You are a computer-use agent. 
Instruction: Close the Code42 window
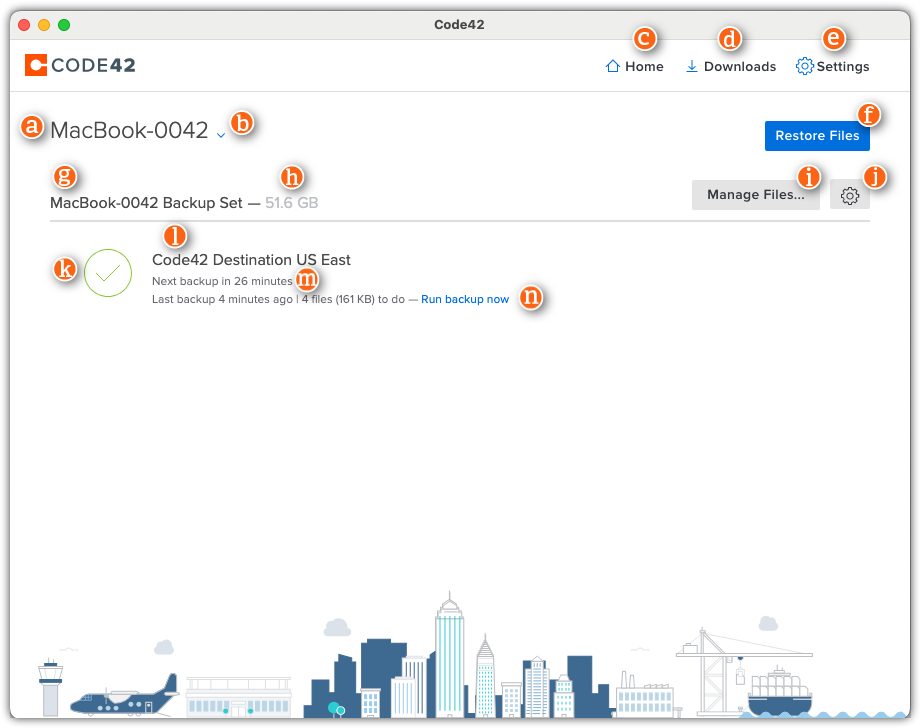(24, 25)
